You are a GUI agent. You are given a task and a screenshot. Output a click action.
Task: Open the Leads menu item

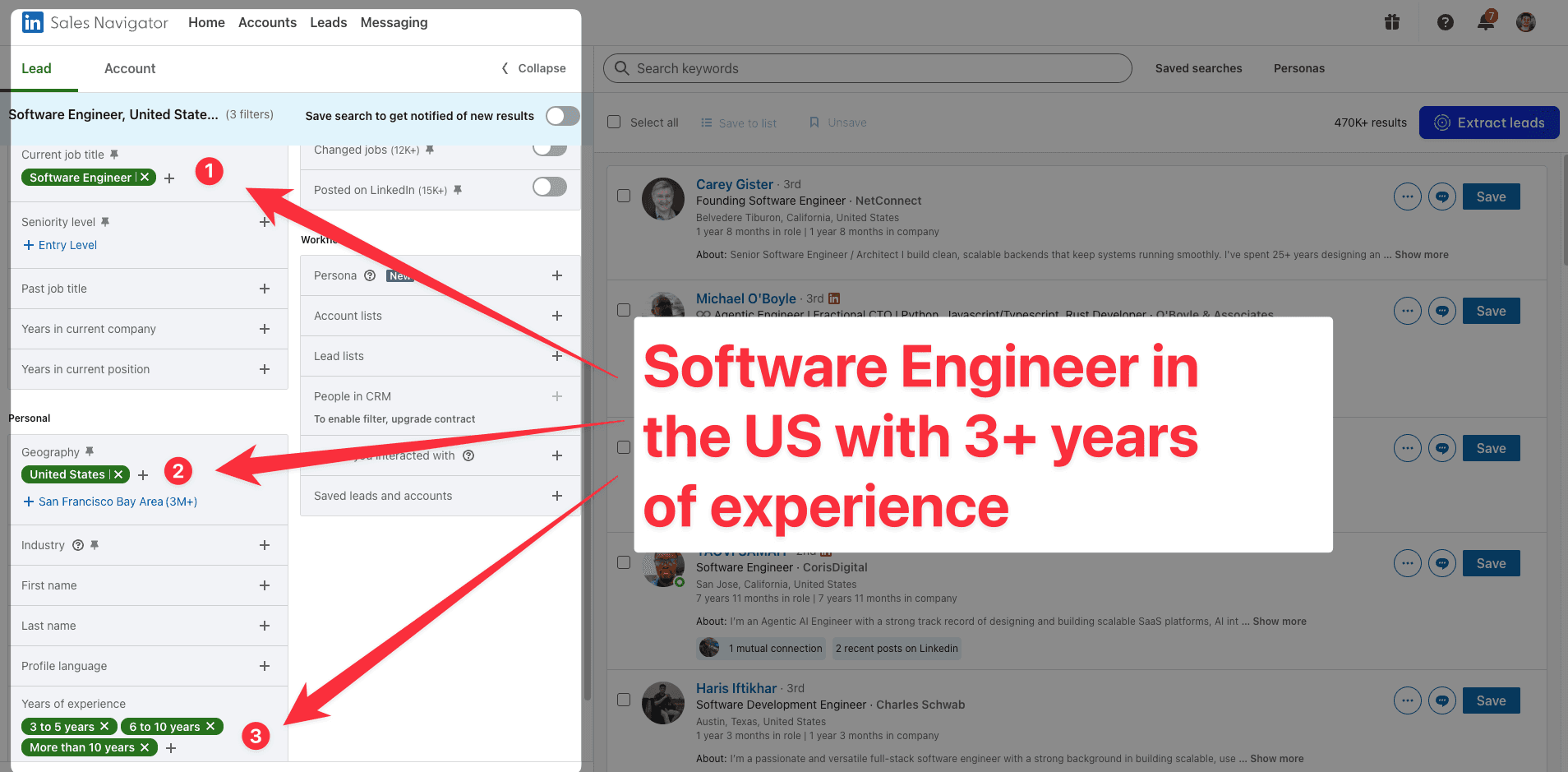(328, 22)
